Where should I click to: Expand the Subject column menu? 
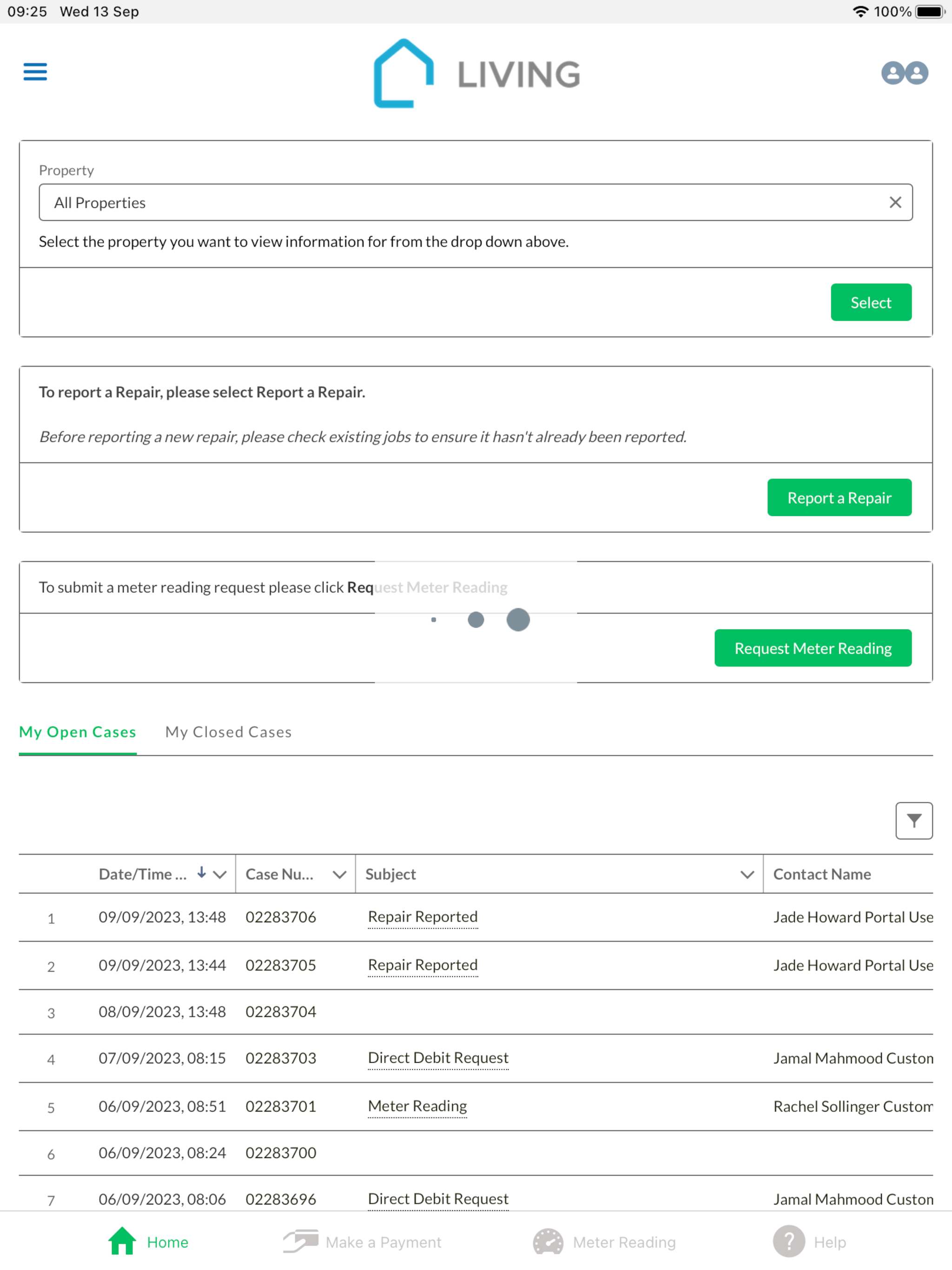tap(747, 874)
